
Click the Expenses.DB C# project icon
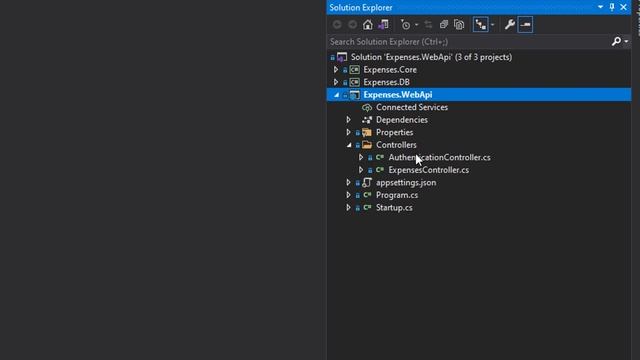[x=355, y=82]
